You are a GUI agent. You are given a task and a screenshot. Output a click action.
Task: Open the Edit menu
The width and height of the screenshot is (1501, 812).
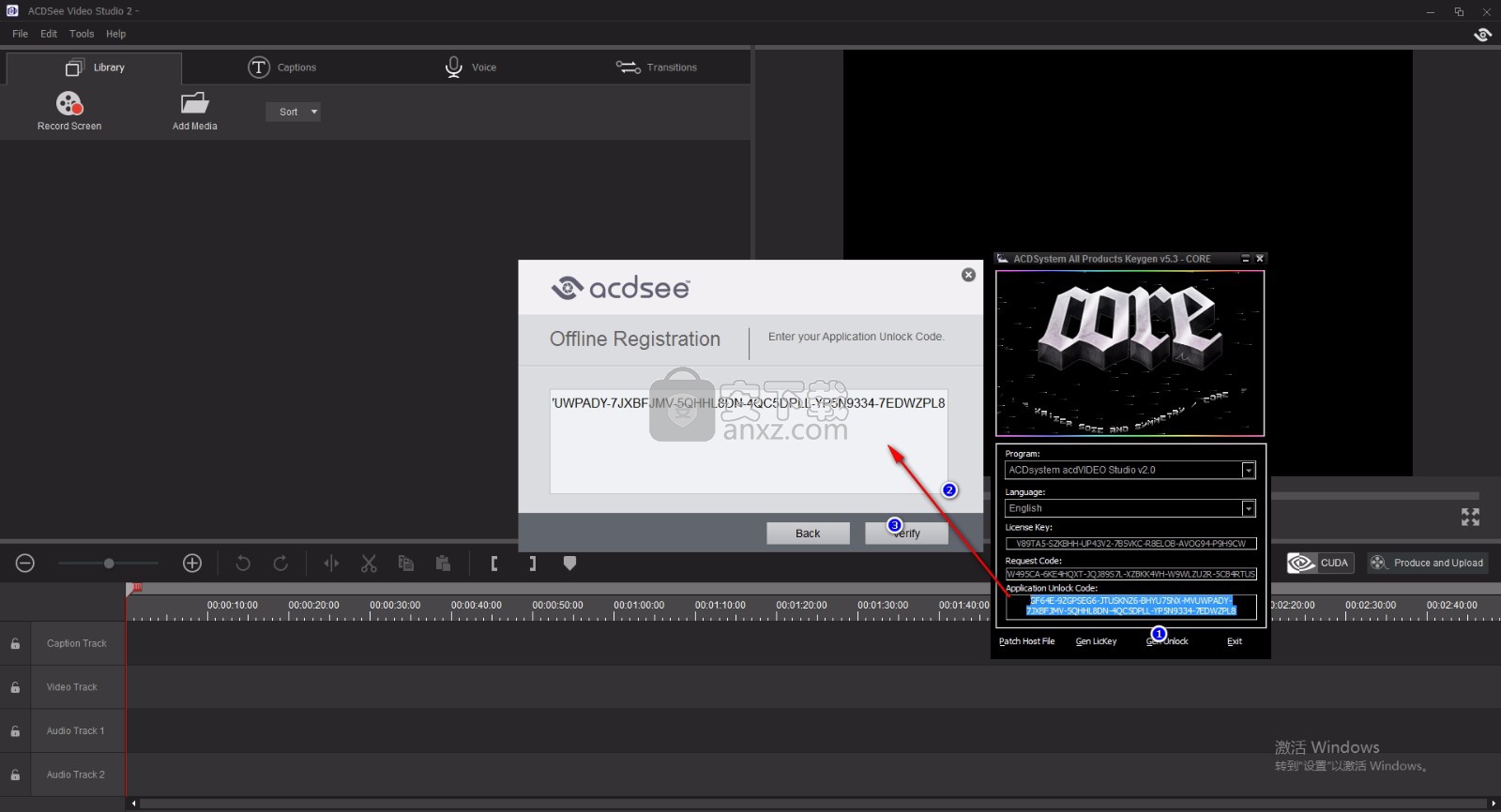[x=49, y=34]
